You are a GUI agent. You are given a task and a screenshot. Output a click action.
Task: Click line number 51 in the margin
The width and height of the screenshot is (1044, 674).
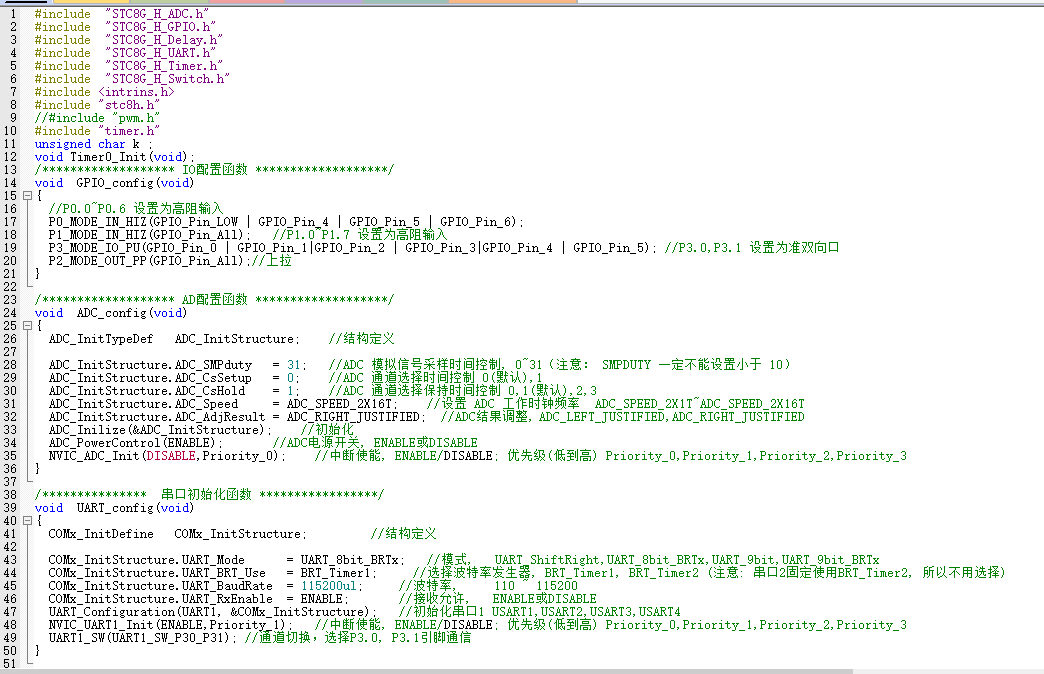pyautogui.click(x=10, y=664)
